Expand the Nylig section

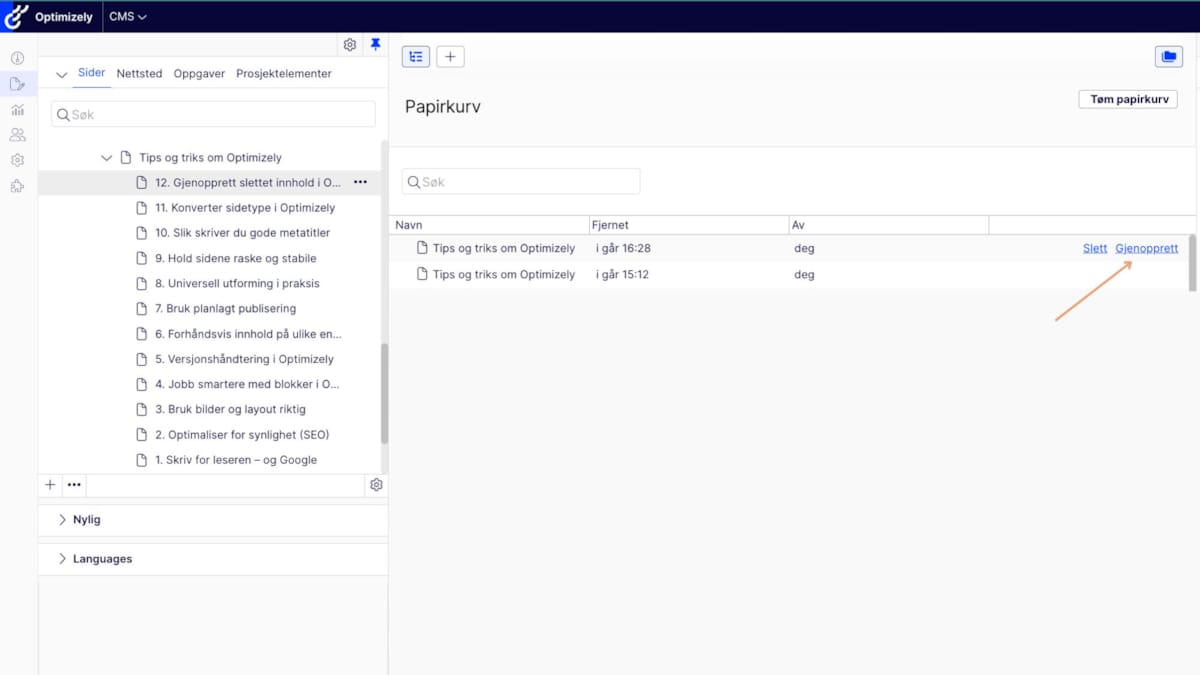62,520
